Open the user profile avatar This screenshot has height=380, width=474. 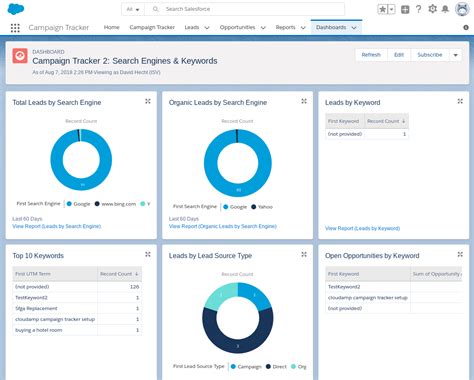pyautogui.click(x=462, y=9)
